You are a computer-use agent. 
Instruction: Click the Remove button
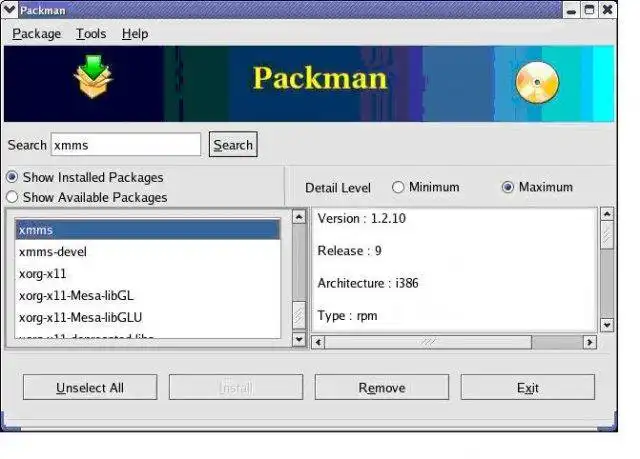point(382,387)
